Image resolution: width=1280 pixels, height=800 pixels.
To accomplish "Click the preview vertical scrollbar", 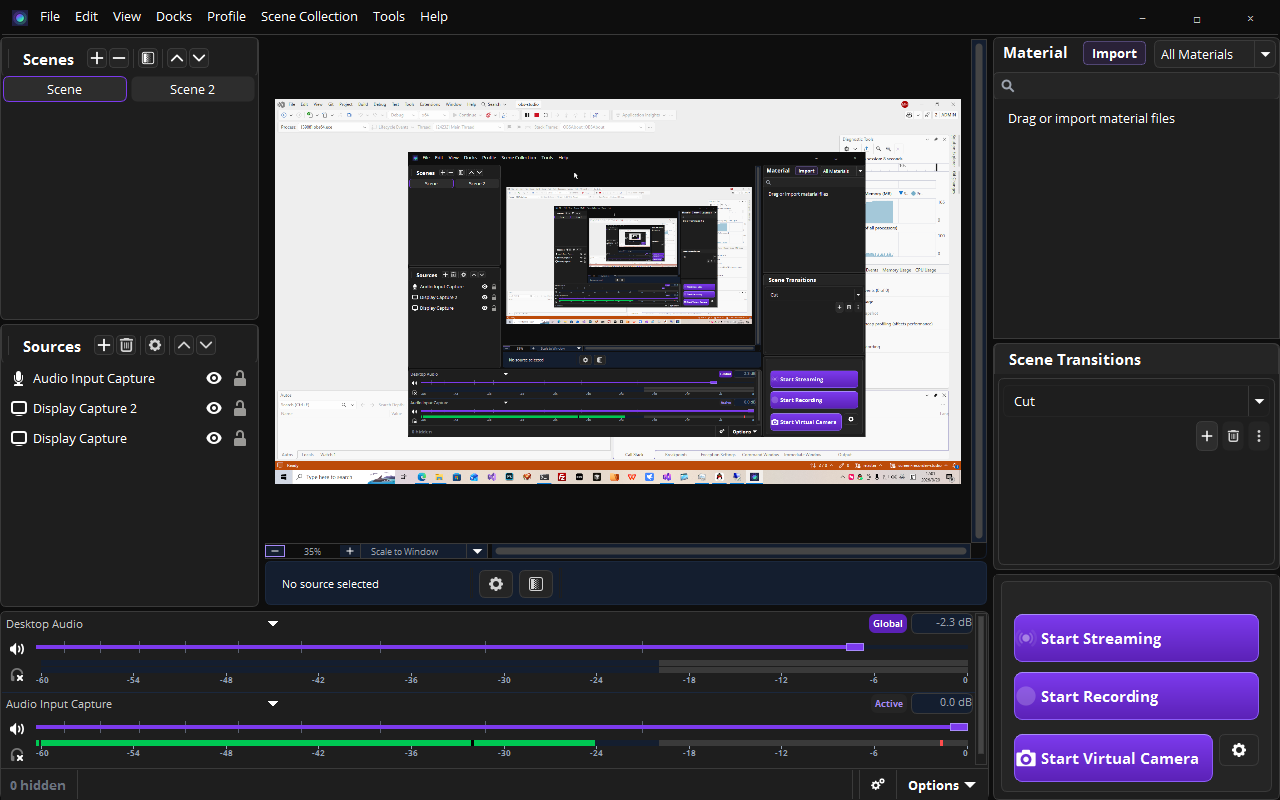I will 980,290.
